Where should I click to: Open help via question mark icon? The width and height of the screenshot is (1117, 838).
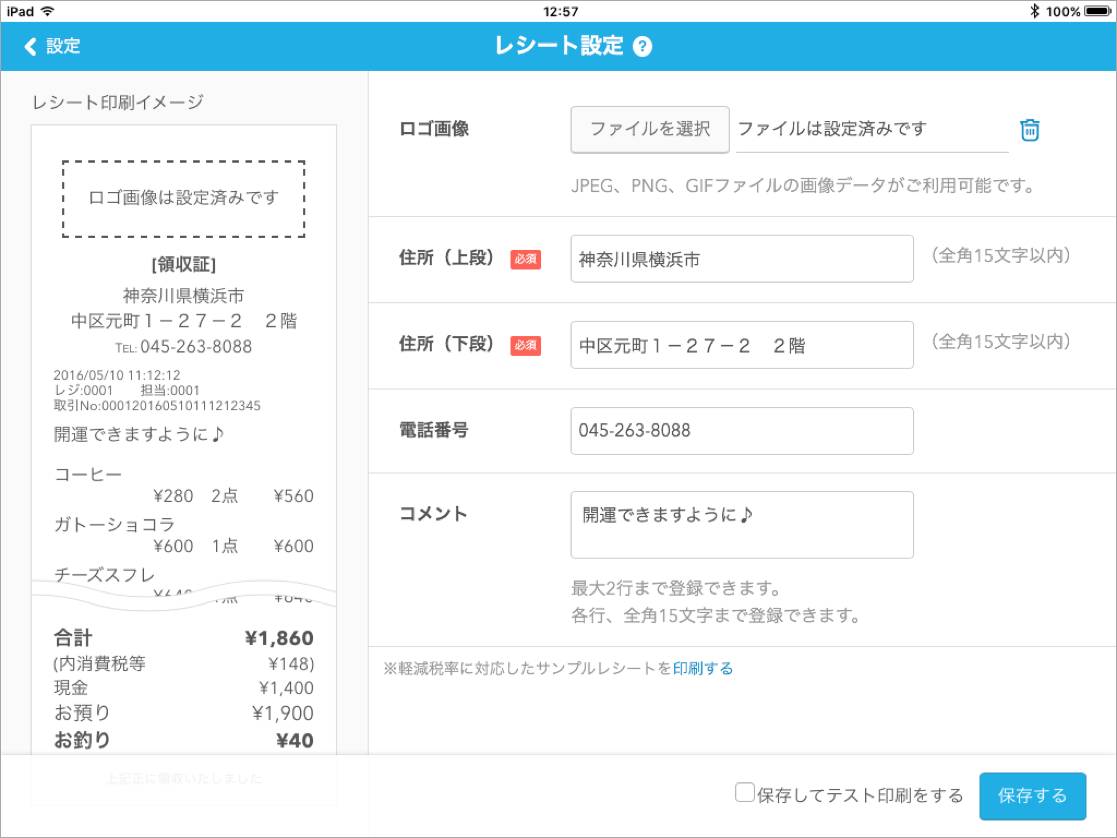coord(643,47)
